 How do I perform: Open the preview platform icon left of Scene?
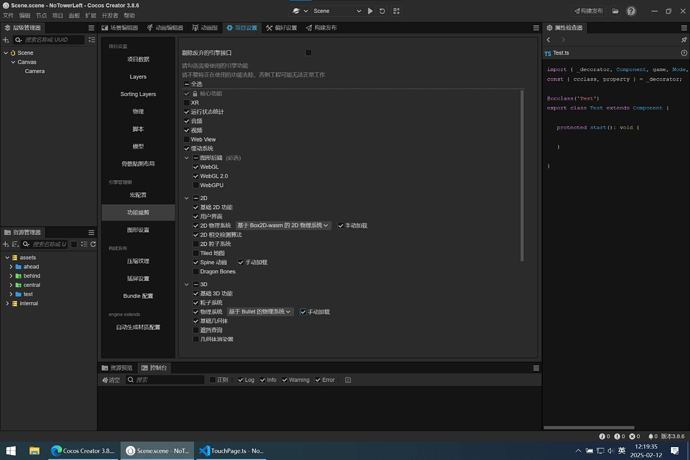[296, 11]
